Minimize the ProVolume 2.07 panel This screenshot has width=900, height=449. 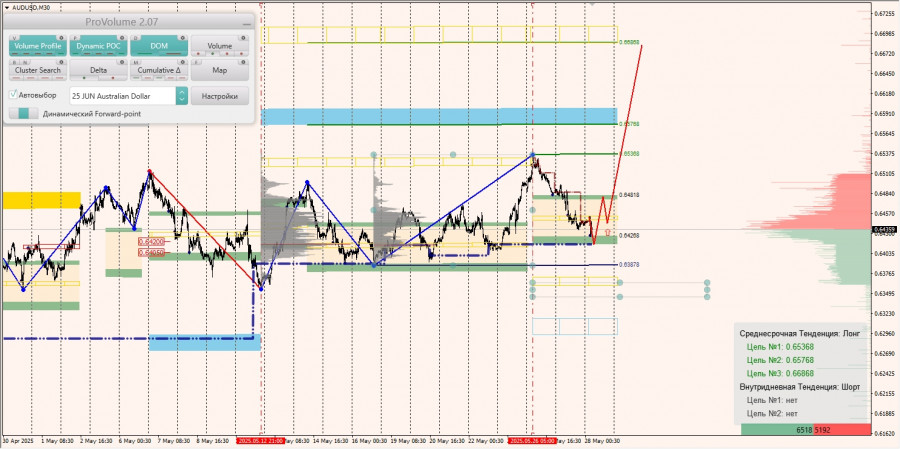(247, 24)
